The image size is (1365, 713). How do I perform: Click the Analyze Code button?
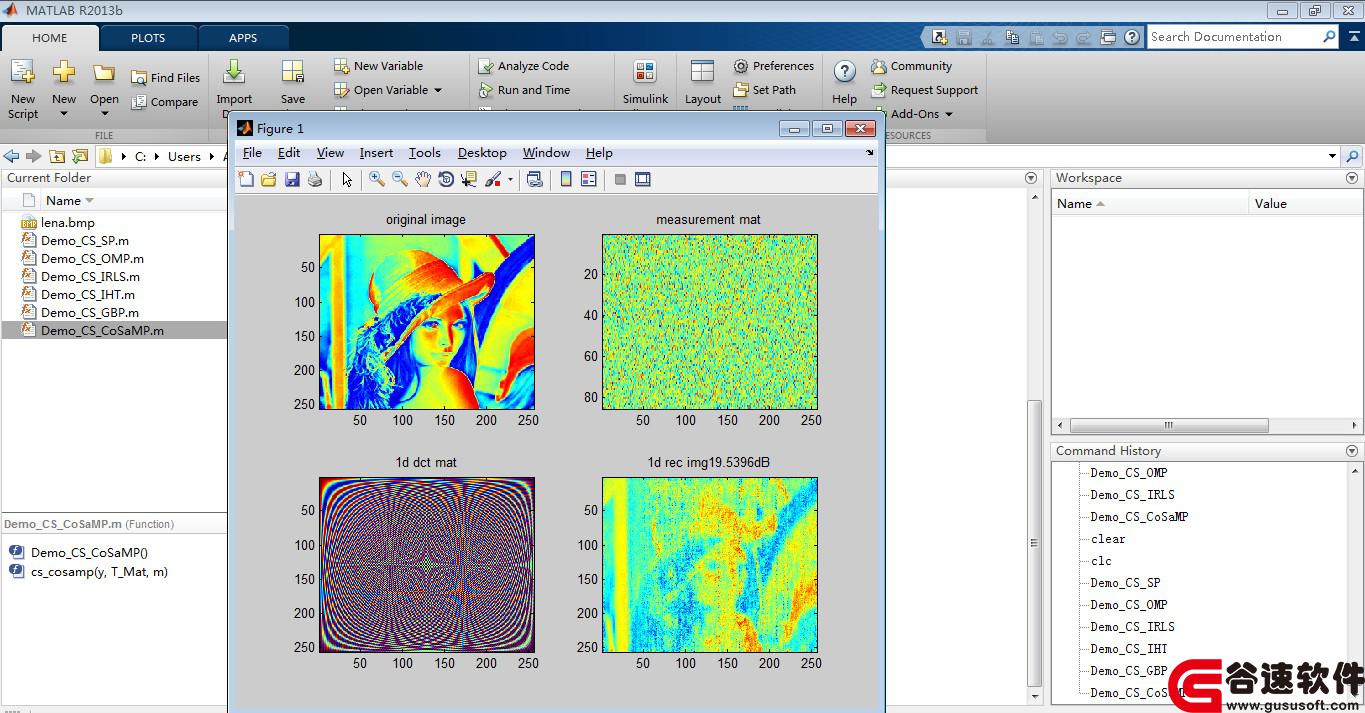(523, 66)
